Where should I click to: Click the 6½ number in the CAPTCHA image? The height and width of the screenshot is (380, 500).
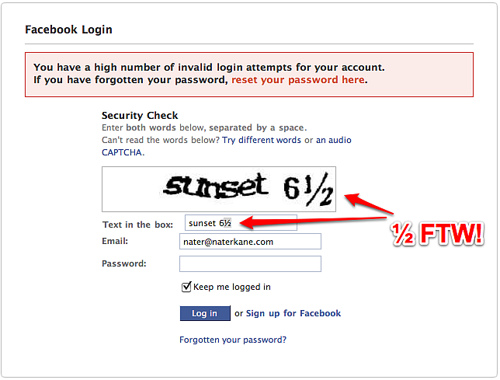pyautogui.click(x=308, y=189)
